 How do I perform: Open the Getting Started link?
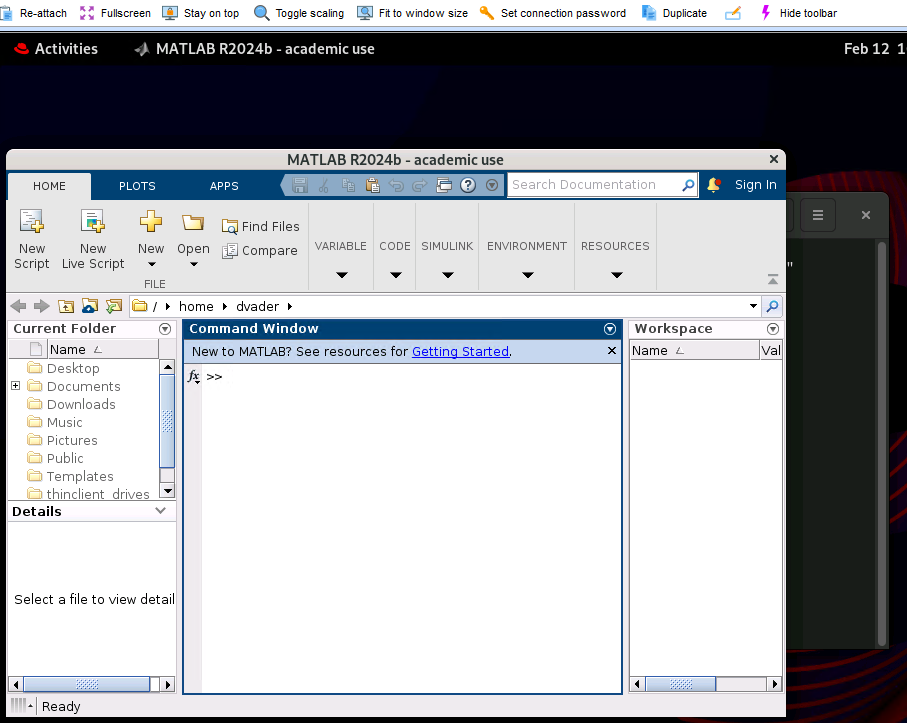pyautogui.click(x=460, y=352)
